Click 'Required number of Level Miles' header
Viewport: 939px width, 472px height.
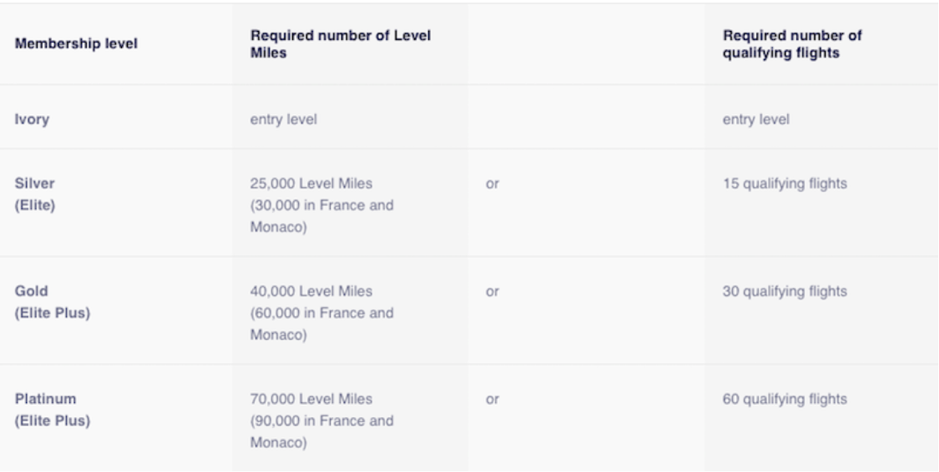pyautogui.click(x=340, y=44)
